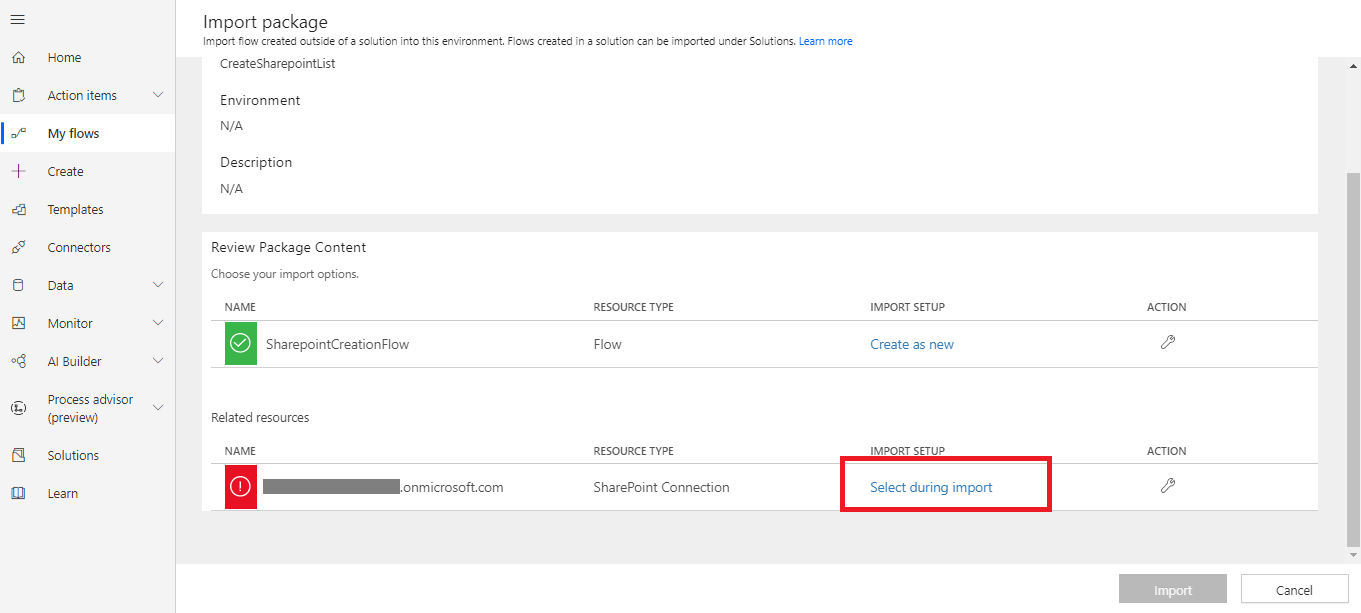Click the 'Choose your import options.' text

(285, 273)
